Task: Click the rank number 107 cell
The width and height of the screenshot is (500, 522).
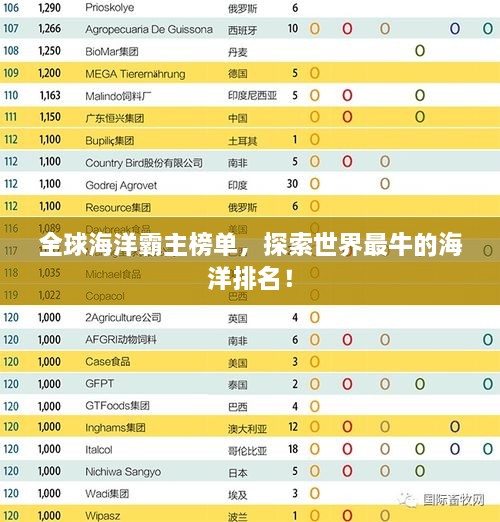Action: pos(11,28)
